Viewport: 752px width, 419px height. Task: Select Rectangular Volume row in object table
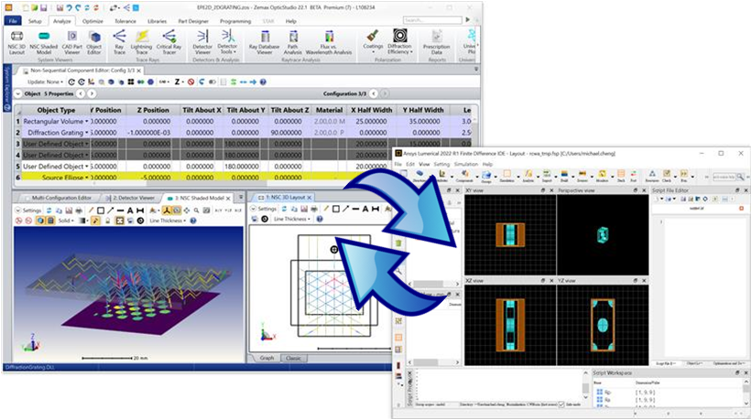tap(245, 122)
